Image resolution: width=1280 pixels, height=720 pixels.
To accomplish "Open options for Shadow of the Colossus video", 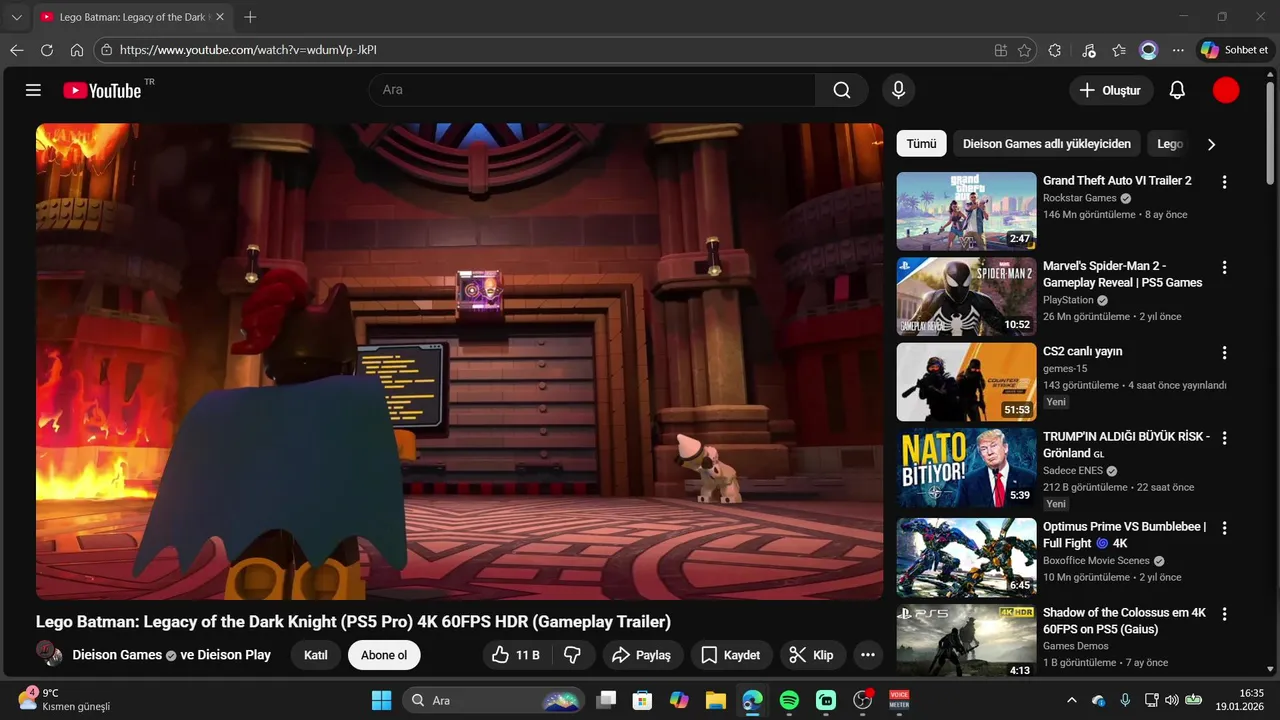I will click(x=1224, y=614).
